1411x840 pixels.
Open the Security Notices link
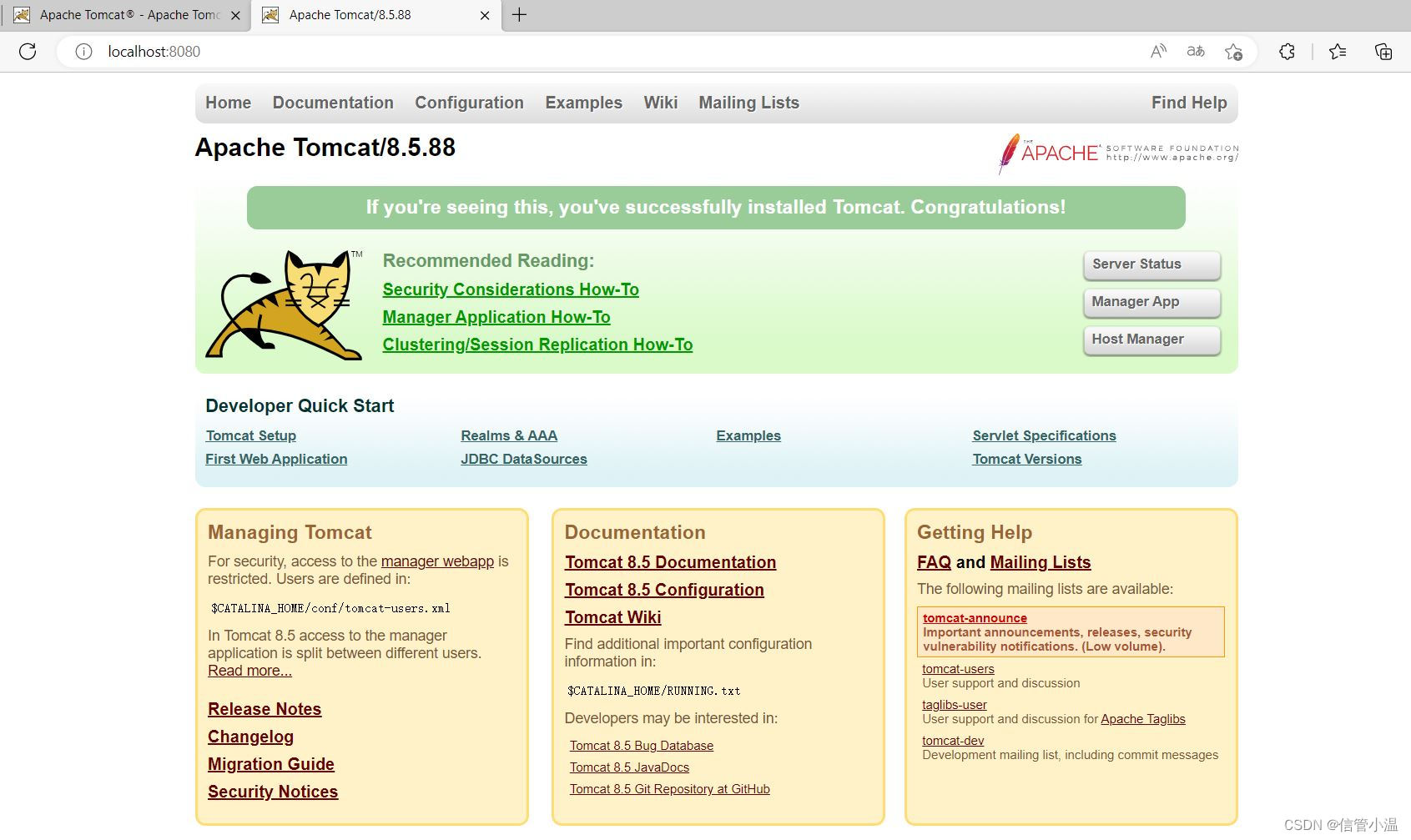pos(273,792)
